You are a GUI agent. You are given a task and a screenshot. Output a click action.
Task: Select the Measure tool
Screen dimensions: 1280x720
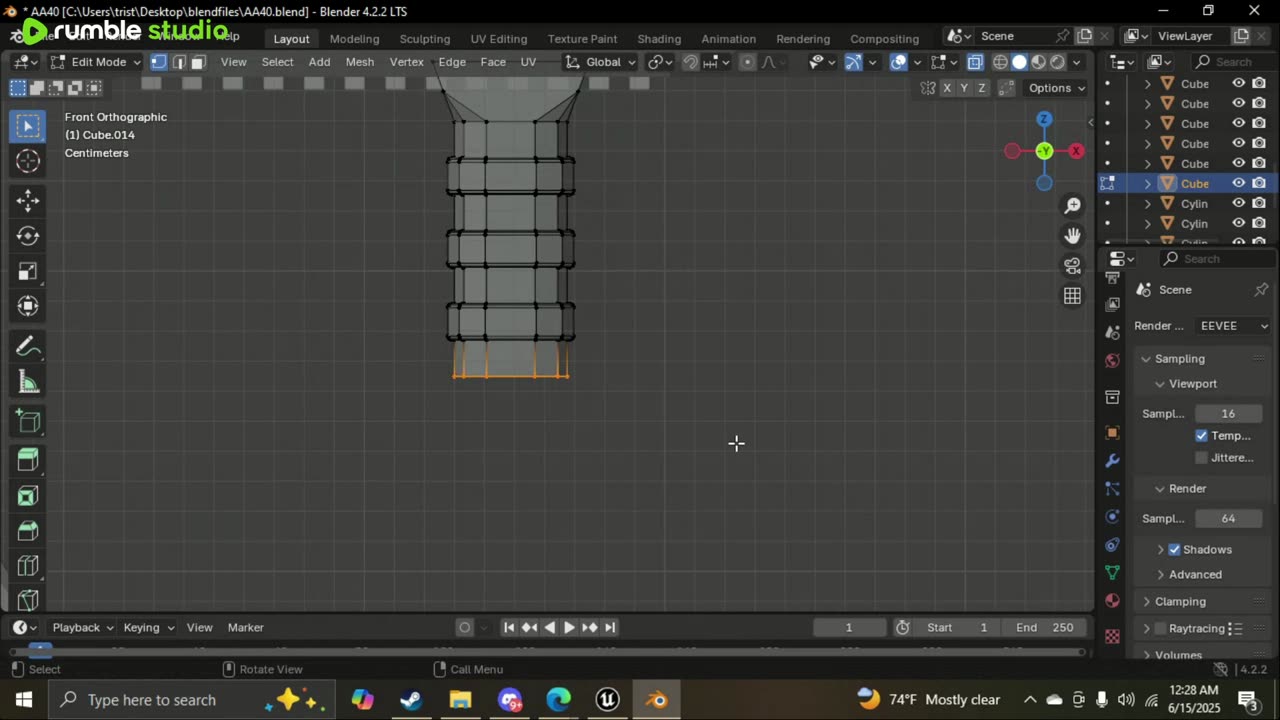28,383
